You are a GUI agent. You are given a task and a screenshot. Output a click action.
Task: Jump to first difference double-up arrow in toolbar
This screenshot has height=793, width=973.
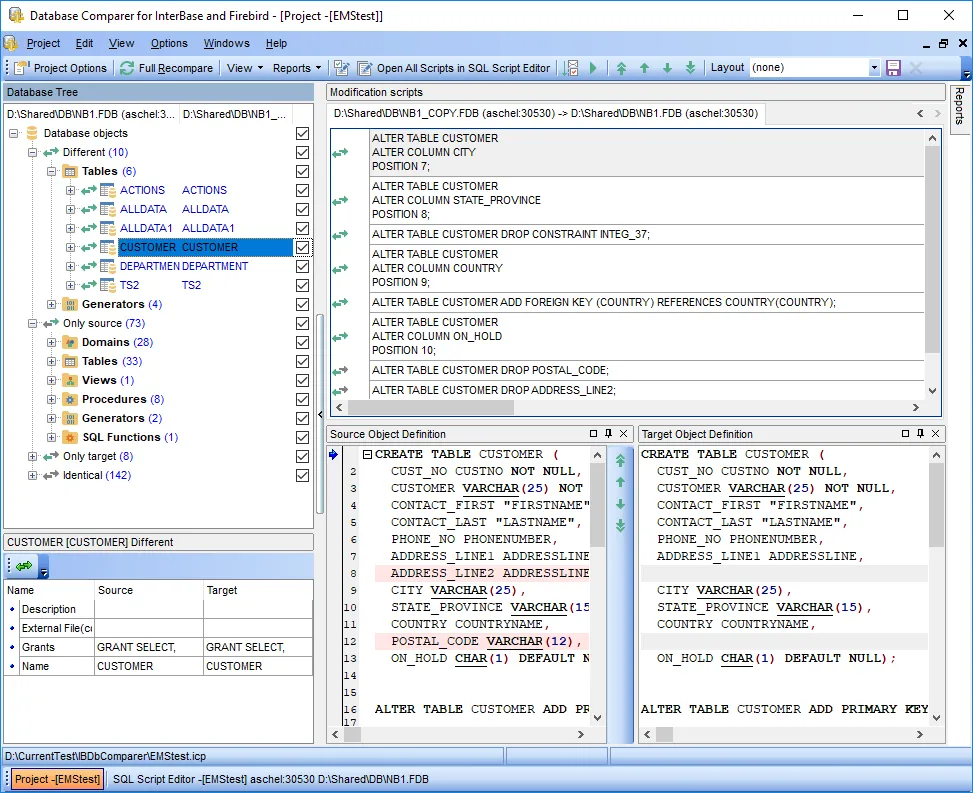(621, 68)
